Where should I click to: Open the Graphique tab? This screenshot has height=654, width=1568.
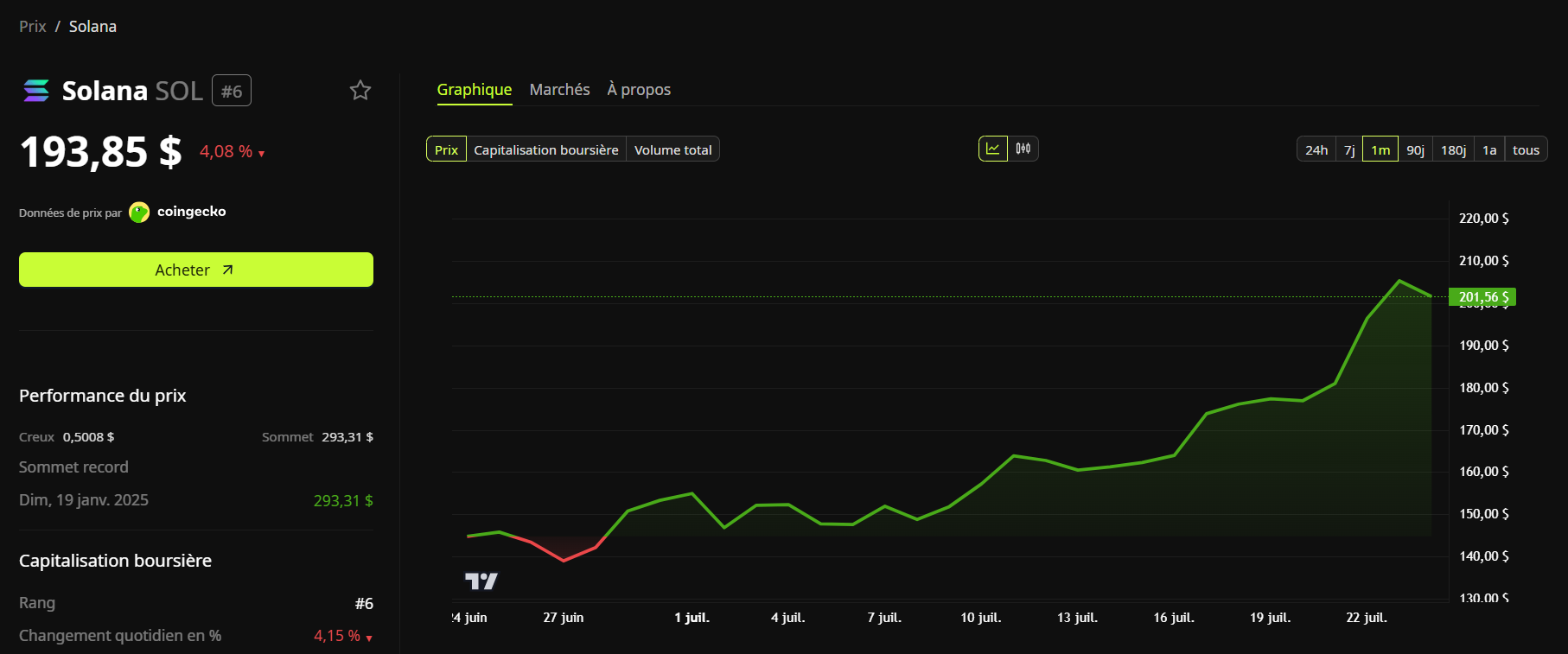[x=475, y=90]
